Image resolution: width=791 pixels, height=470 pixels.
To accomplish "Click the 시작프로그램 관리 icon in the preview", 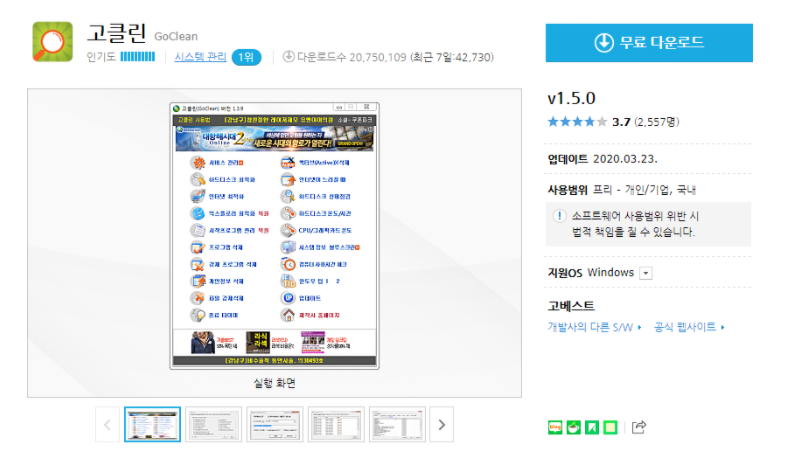I will pos(198,230).
